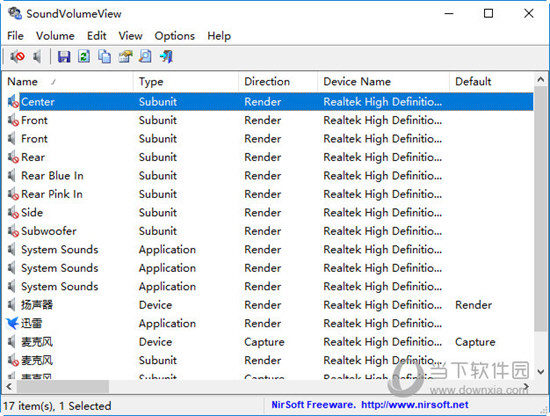Click the horizontal scrollbar left arrow
550x416 pixels.
(9, 387)
